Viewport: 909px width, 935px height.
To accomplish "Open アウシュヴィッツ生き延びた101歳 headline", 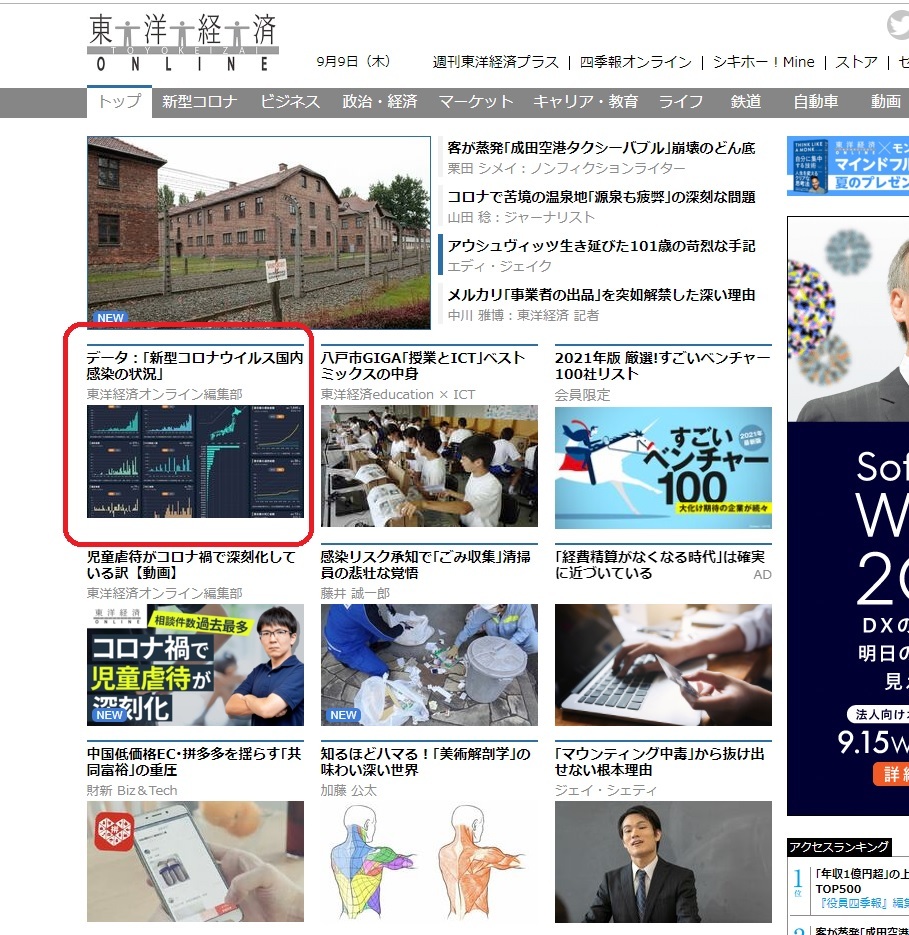I will coord(601,246).
